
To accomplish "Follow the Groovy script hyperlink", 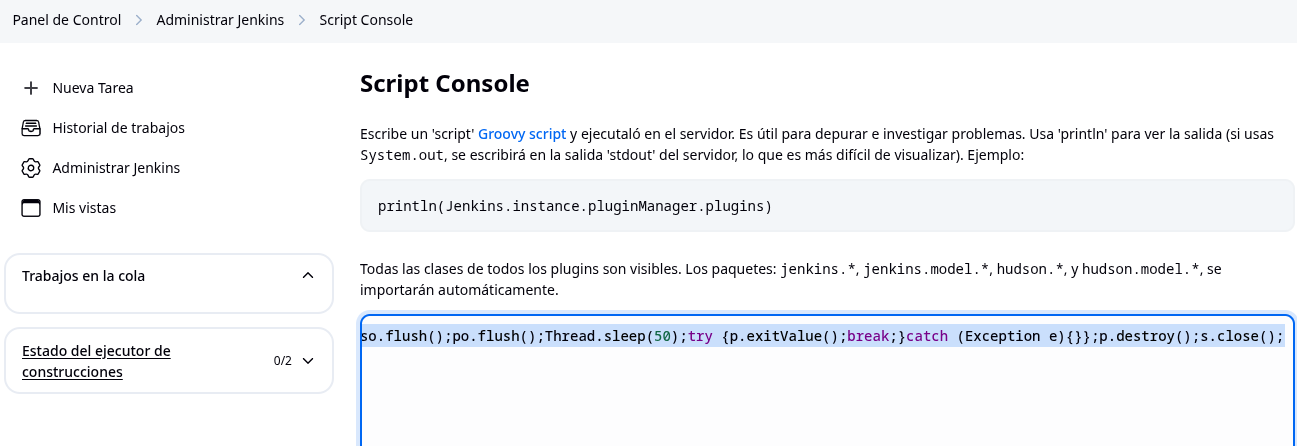I will [x=522, y=134].
